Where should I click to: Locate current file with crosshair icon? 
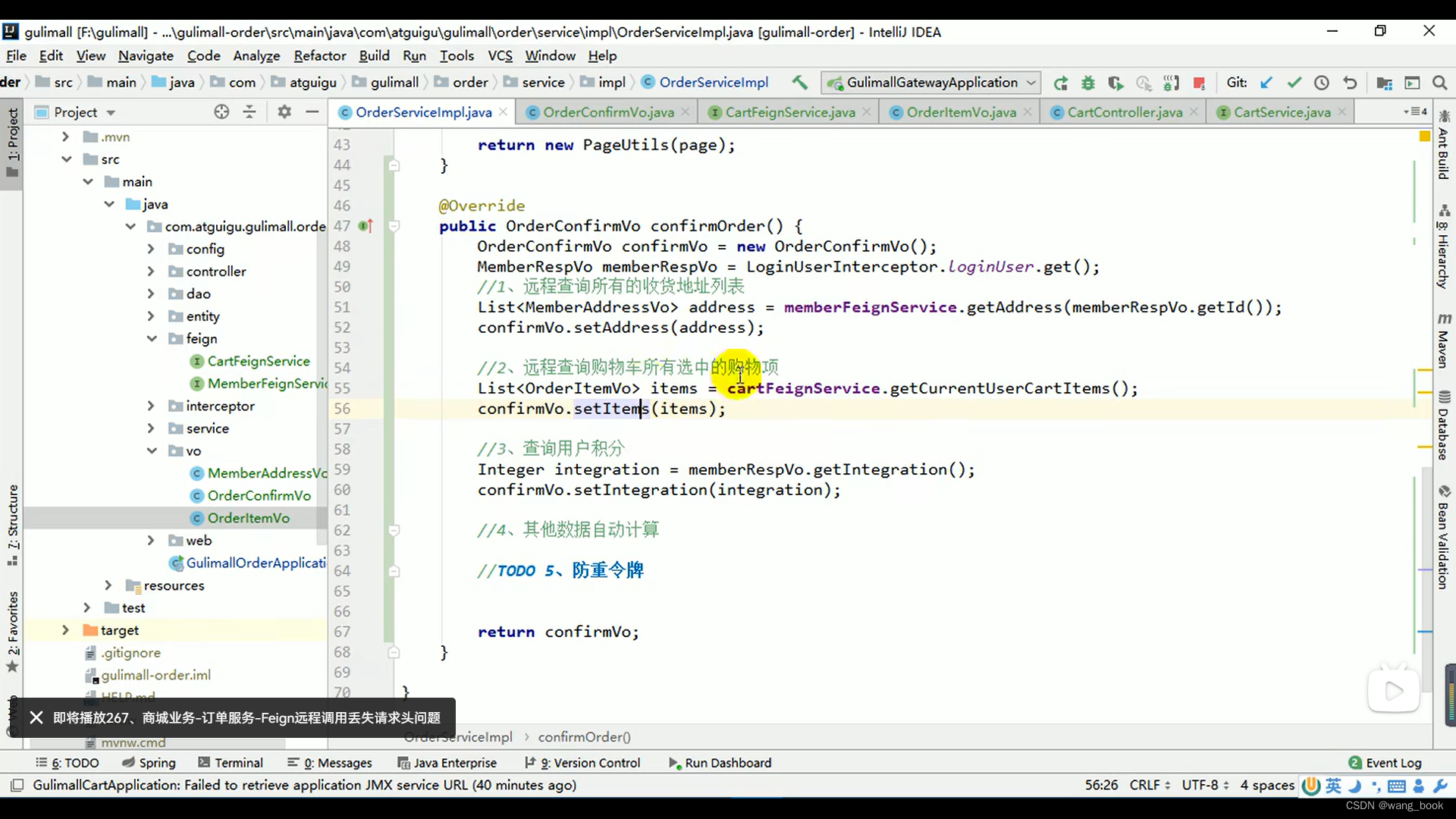221,112
